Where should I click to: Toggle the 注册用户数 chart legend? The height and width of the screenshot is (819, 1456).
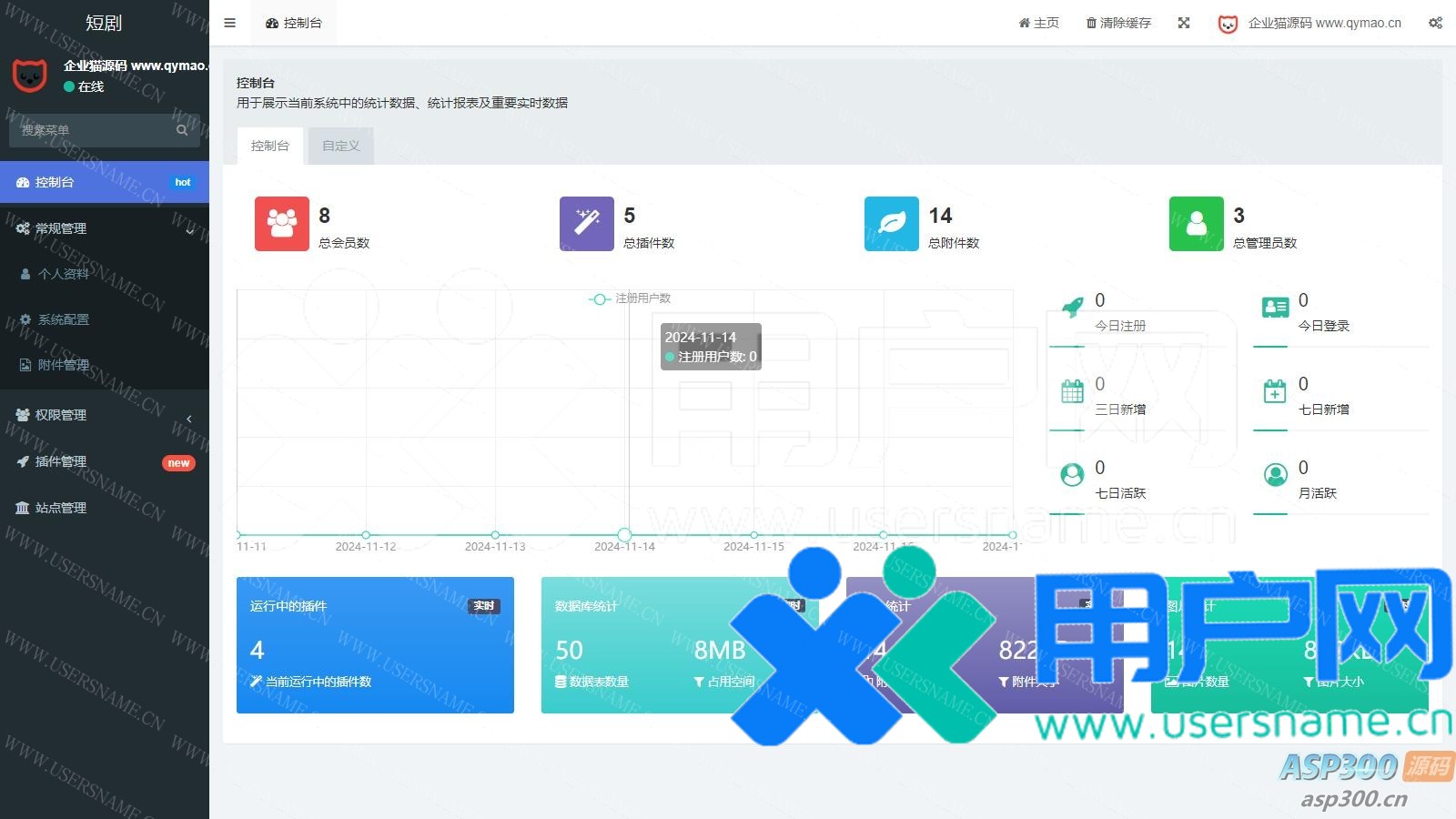(630, 298)
